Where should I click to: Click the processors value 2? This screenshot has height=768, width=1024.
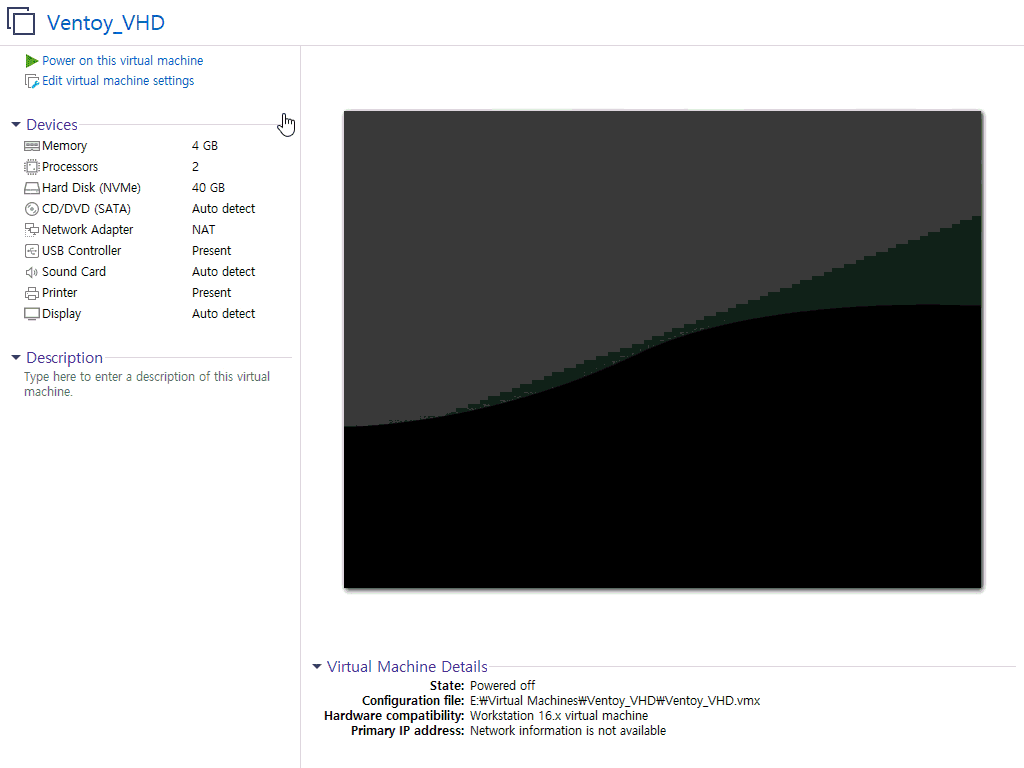(x=195, y=167)
